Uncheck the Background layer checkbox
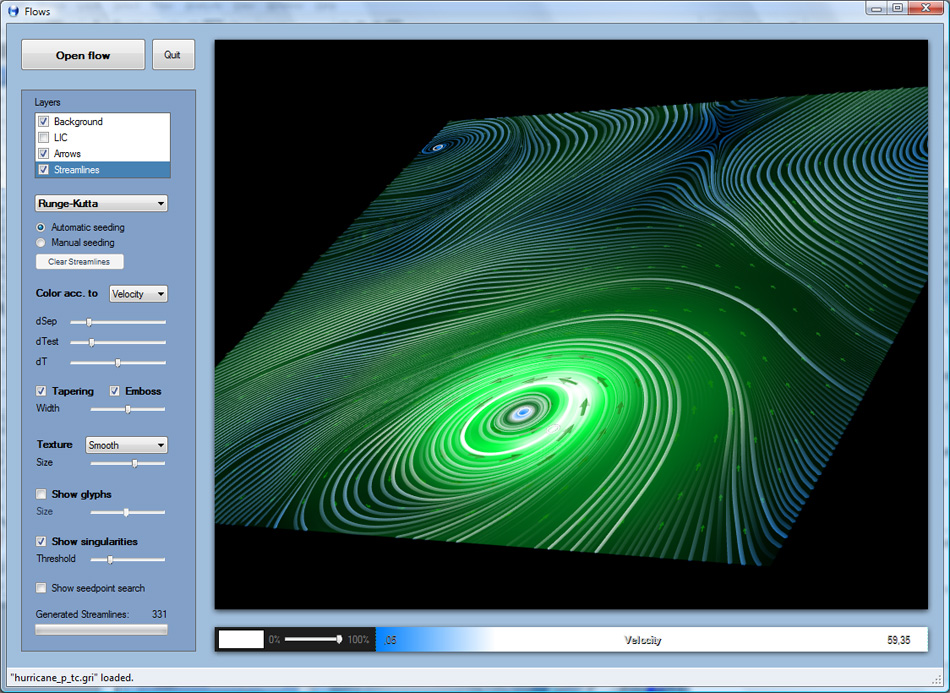Viewport: 950px width, 693px height. pyautogui.click(x=43, y=122)
